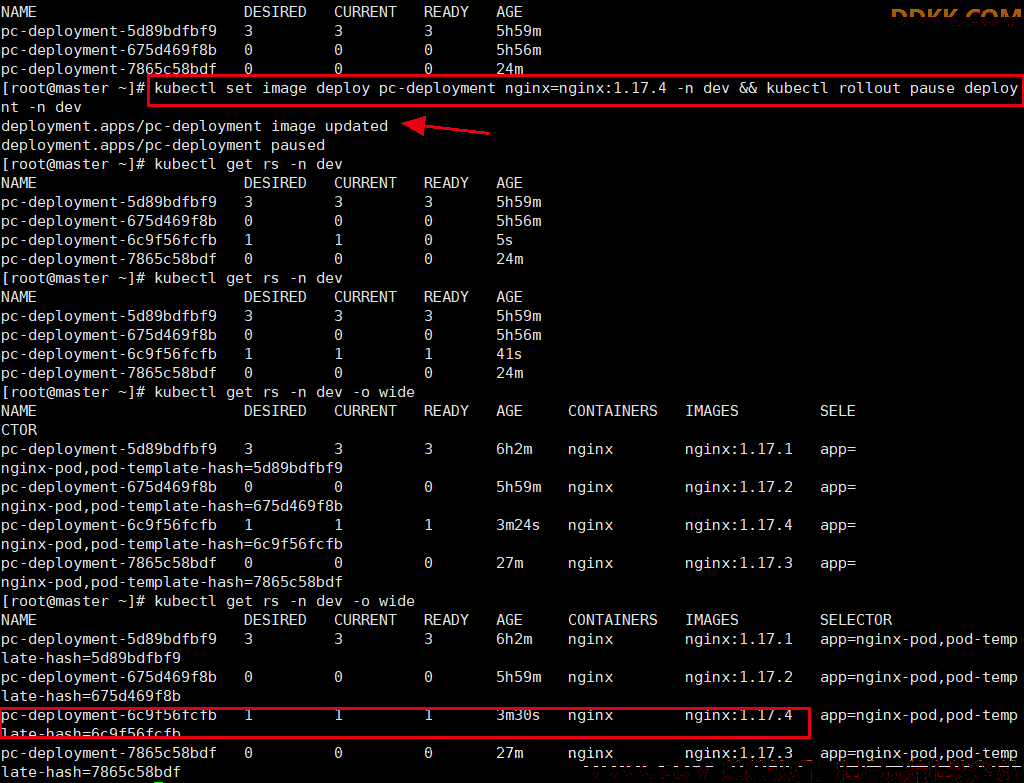The image size is (1024, 783).
Task: Click the 41s age of pc-deployment-6c9f56fcfb
Action: (x=509, y=354)
